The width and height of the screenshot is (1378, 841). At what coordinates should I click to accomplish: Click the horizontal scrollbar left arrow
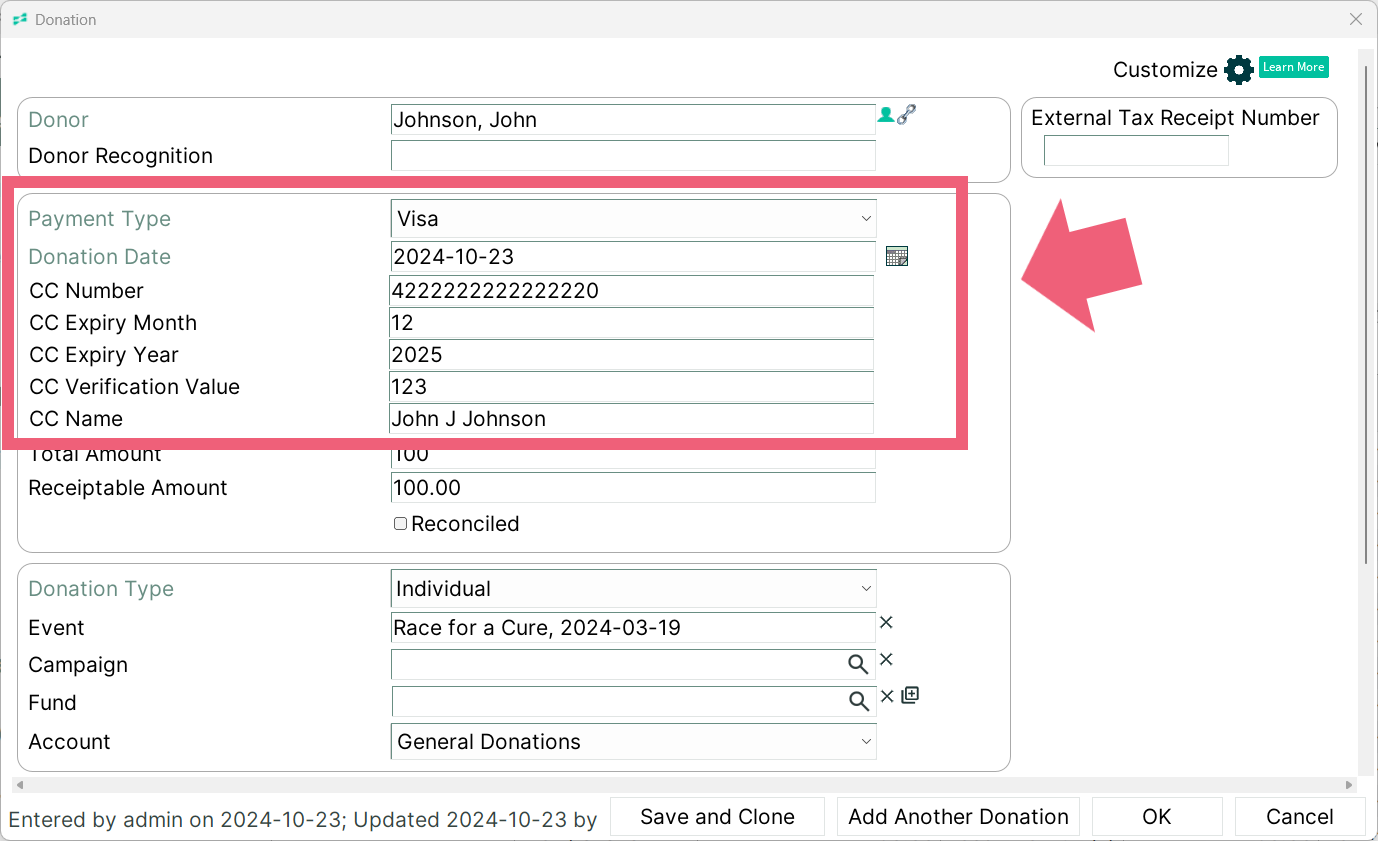20,785
